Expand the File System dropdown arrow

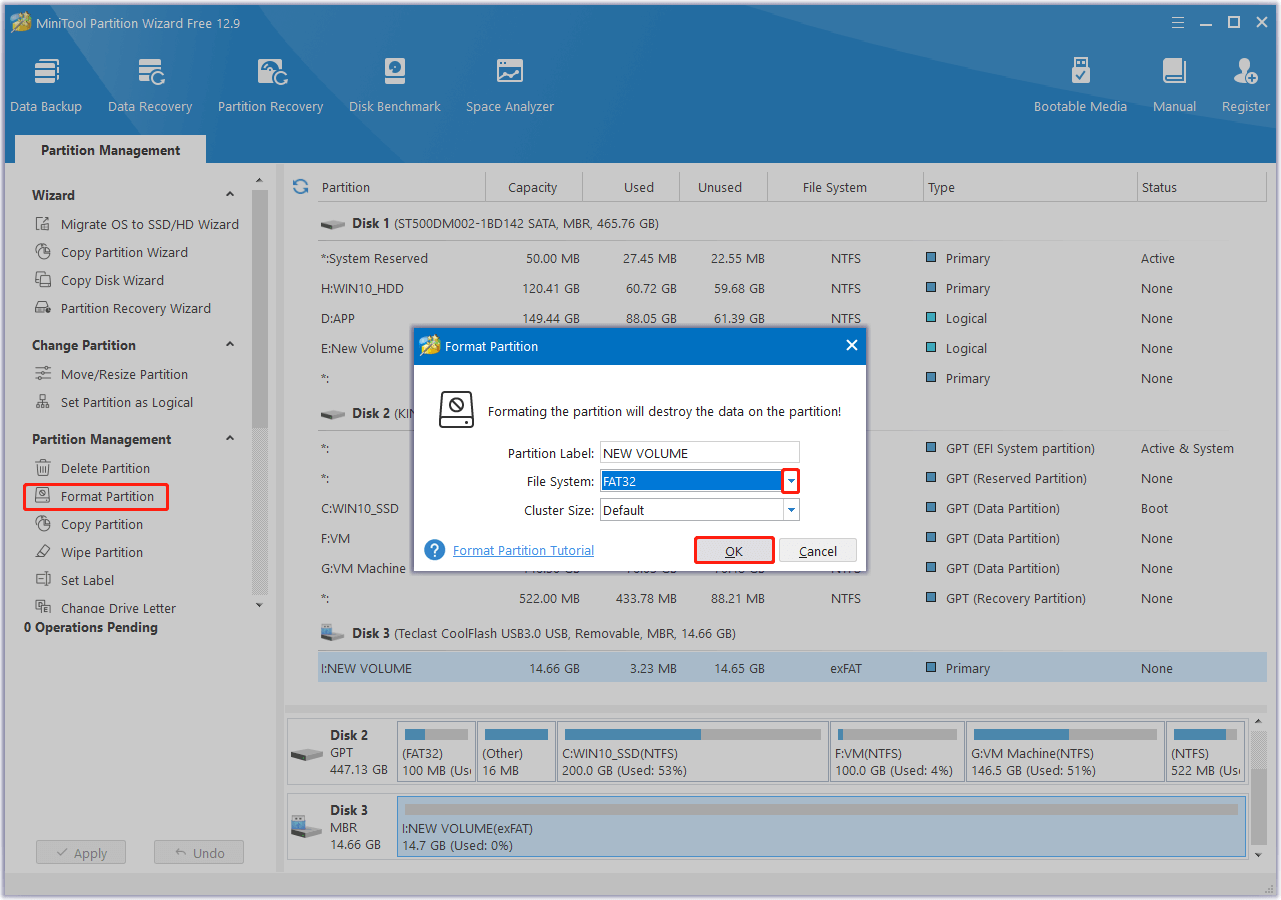tap(791, 482)
